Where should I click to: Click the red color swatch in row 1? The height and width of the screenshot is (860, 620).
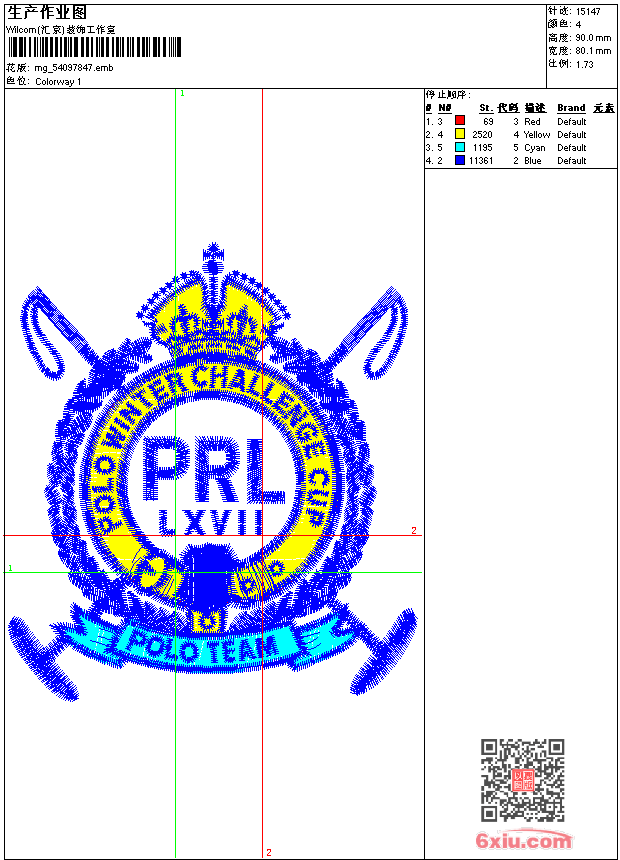(460, 121)
